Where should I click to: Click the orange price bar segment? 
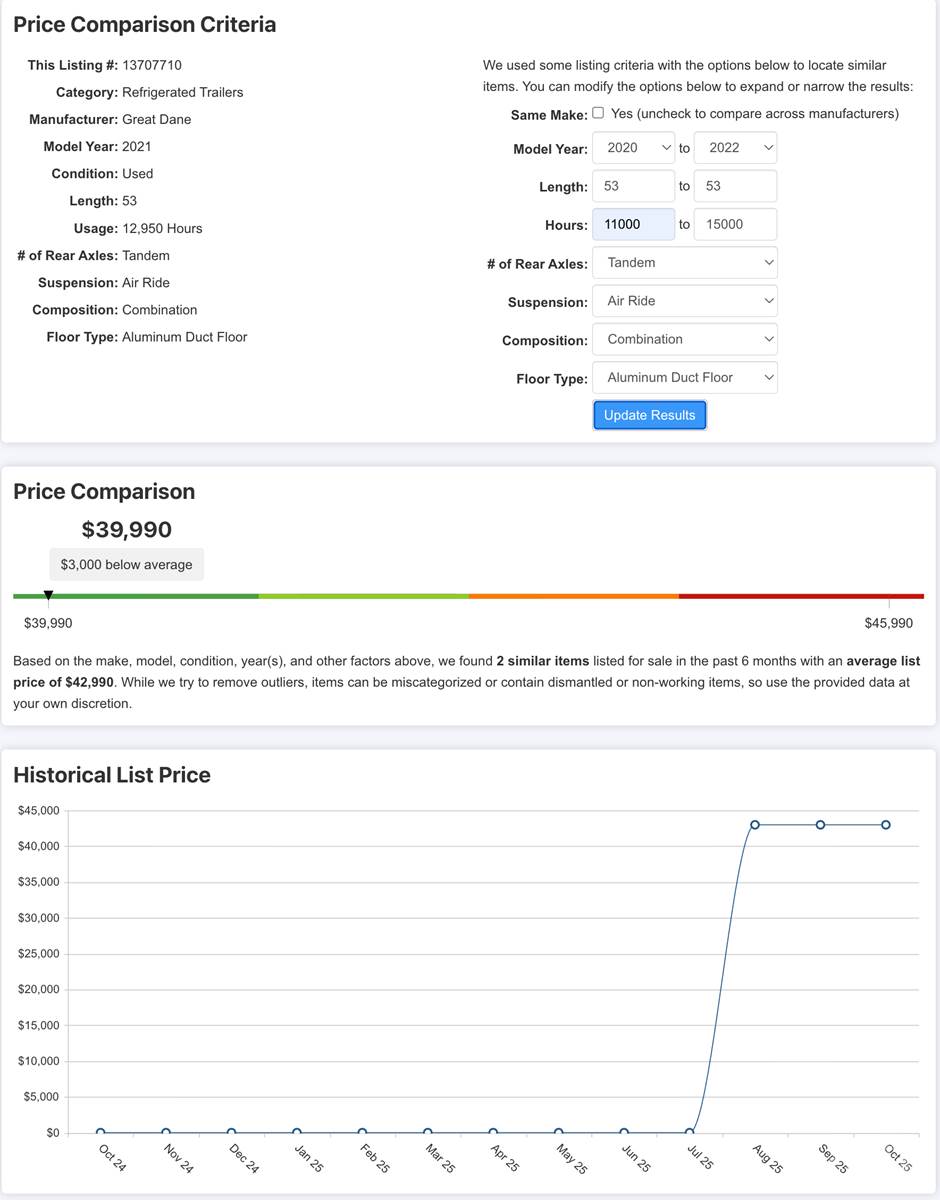coord(573,596)
